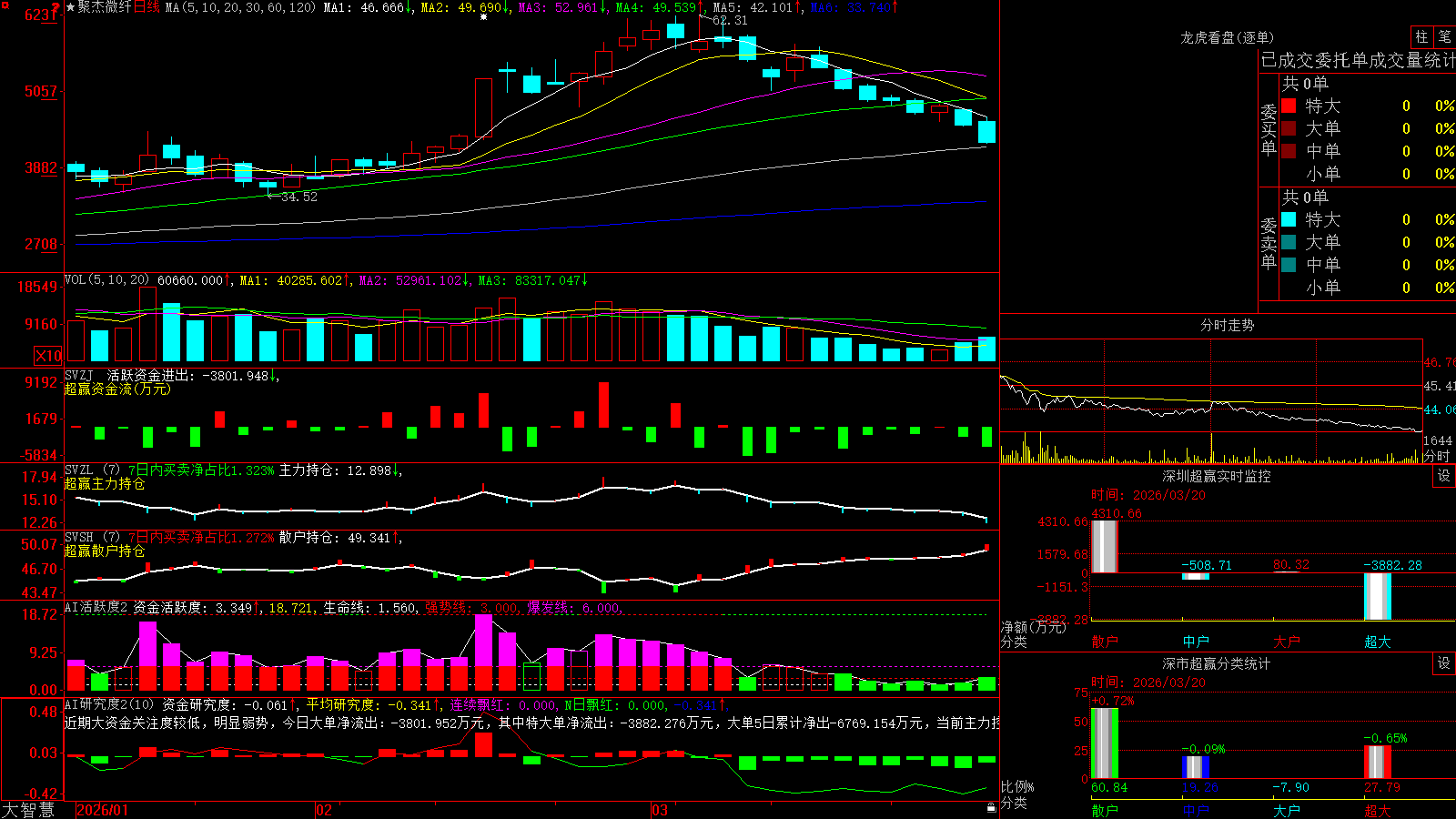Screen dimensions: 1456x819
Task: Click the 委卖单 section label
Action: pyautogui.click(x=1269, y=244)
